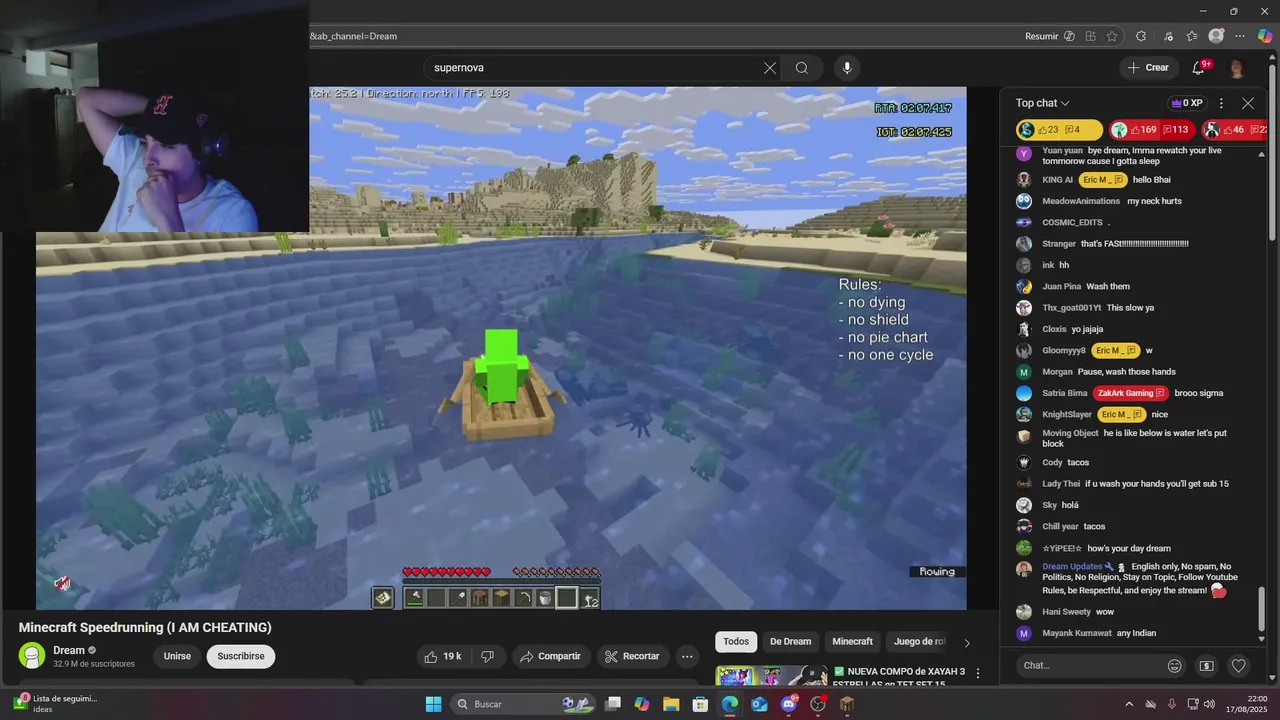Start voice search with the microphone

[x=847, y=68]
